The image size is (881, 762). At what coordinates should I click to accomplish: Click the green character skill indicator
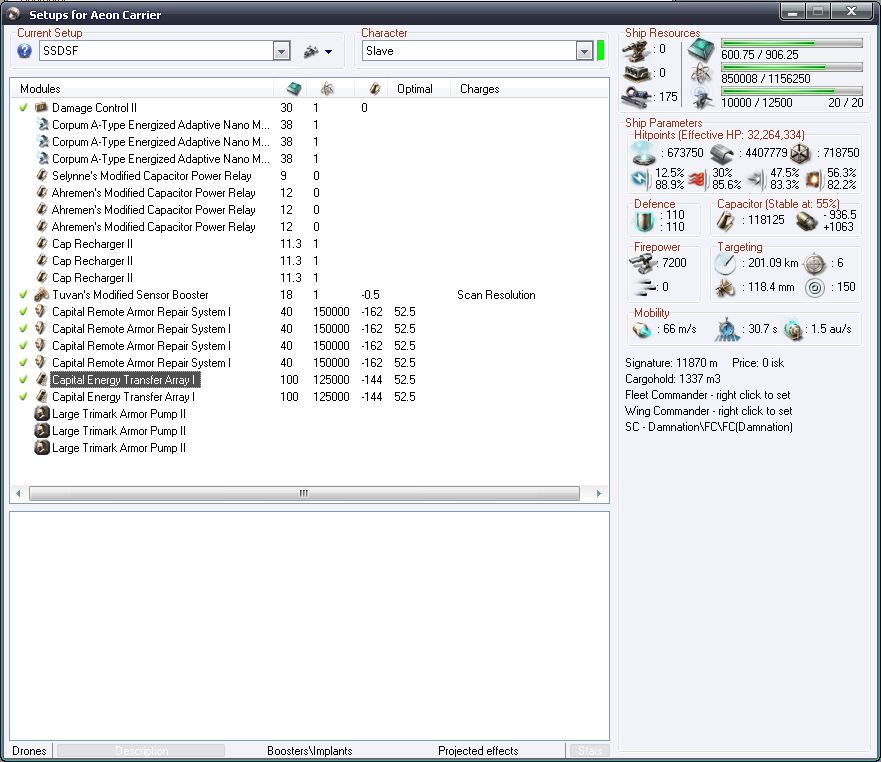(601, 51)
